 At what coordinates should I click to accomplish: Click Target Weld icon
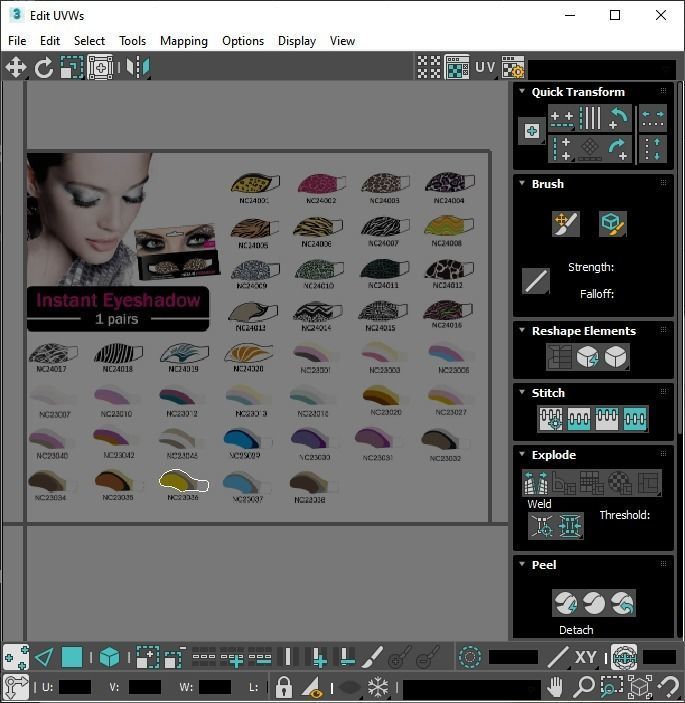(x=542, y=525)
